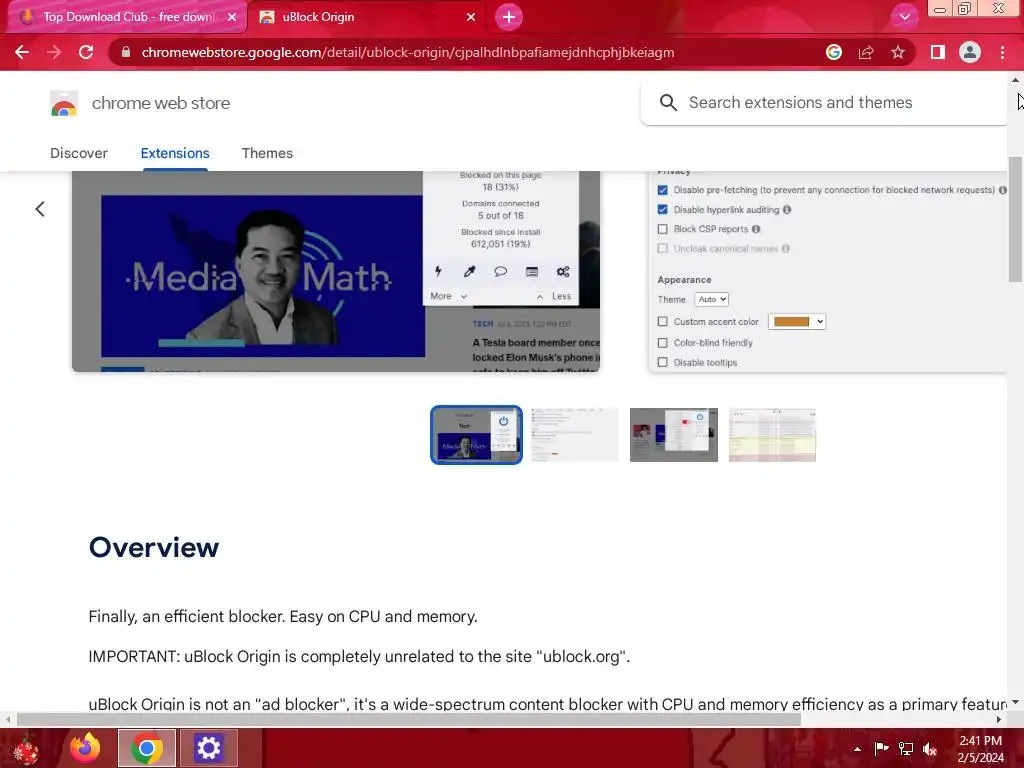Click the Action Center flag icon
The image size is (1024, 768).
pyautogui.click(x=881, y=749)
